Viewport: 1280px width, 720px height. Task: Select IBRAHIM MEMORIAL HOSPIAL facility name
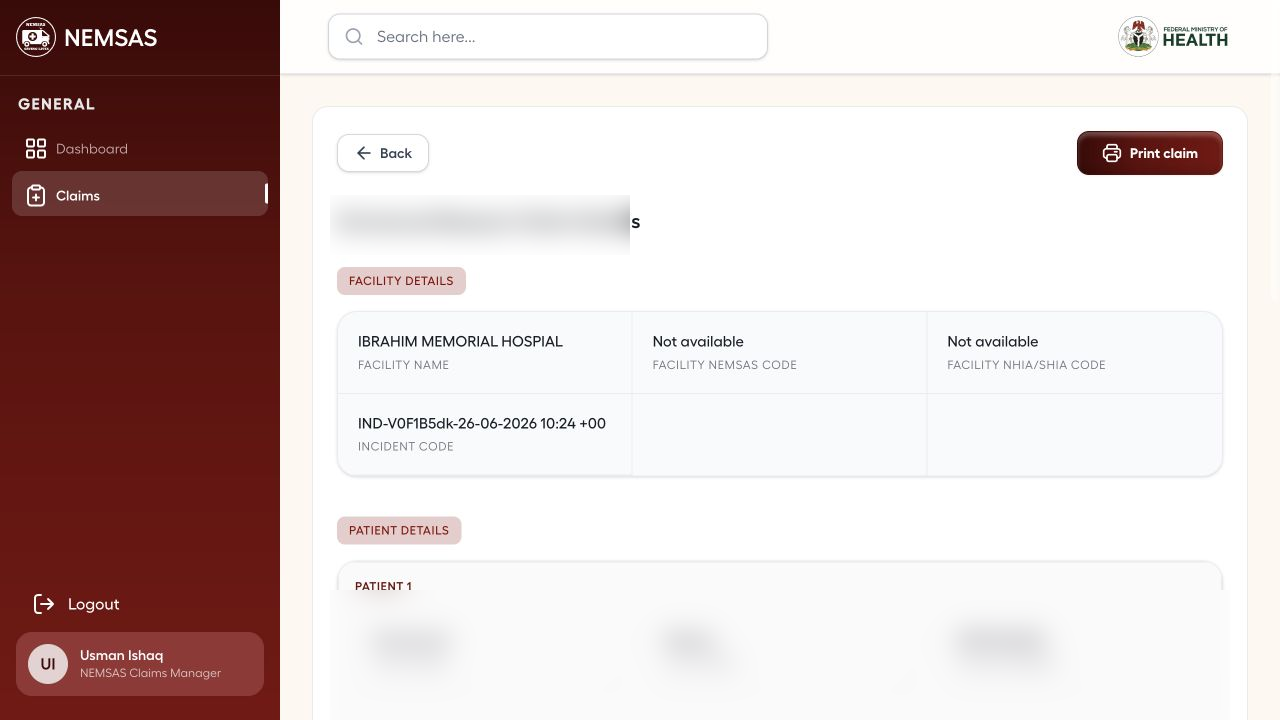(460, 341)
